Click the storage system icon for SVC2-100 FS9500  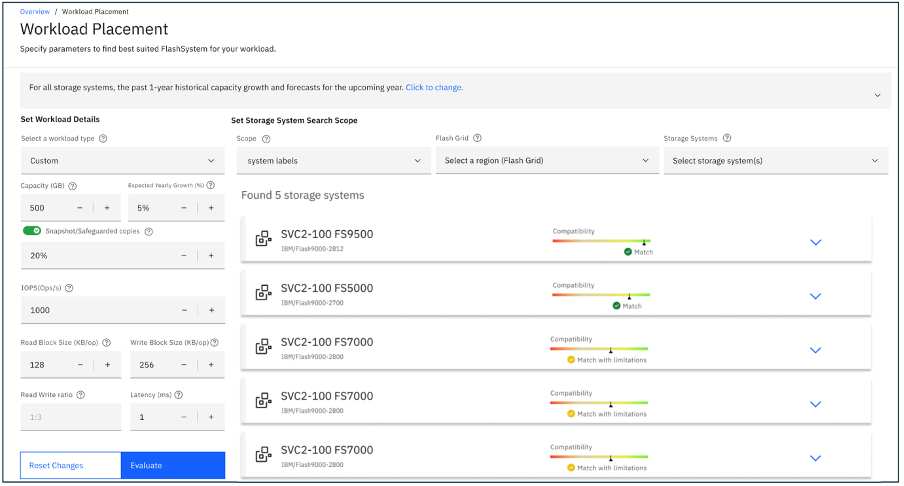point(263,238)
